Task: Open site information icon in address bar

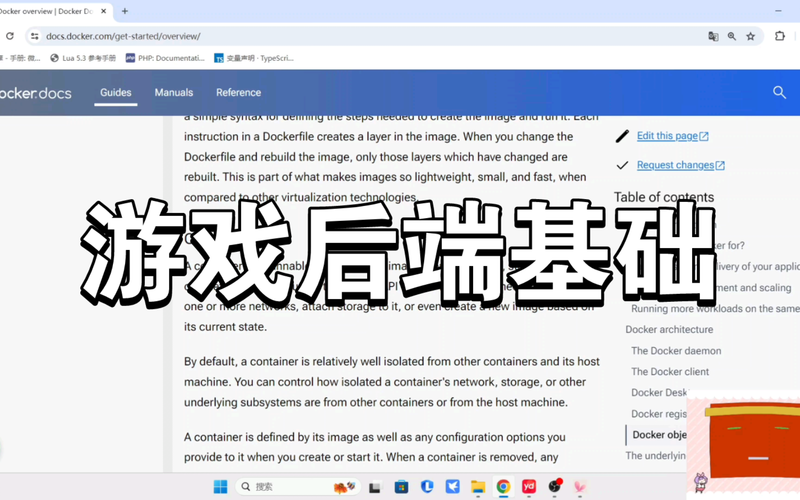Action: click(34, 36)
